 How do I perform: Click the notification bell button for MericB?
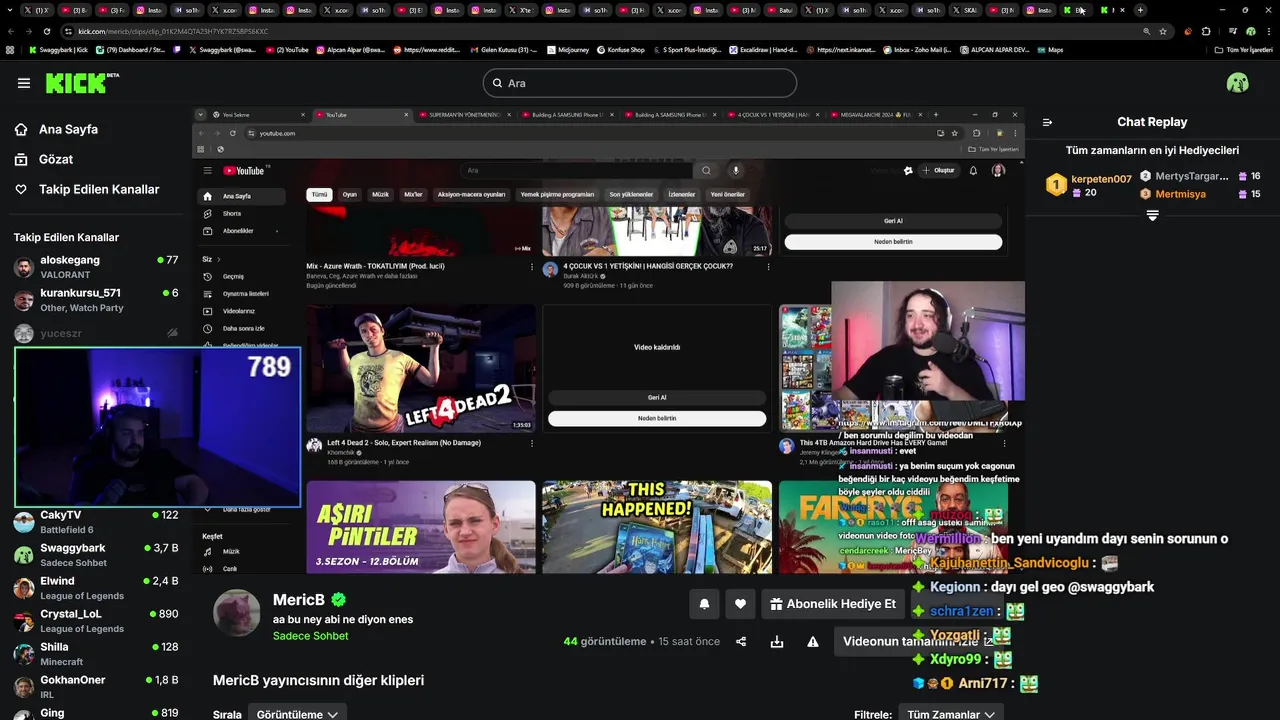(x=704, y=604)
